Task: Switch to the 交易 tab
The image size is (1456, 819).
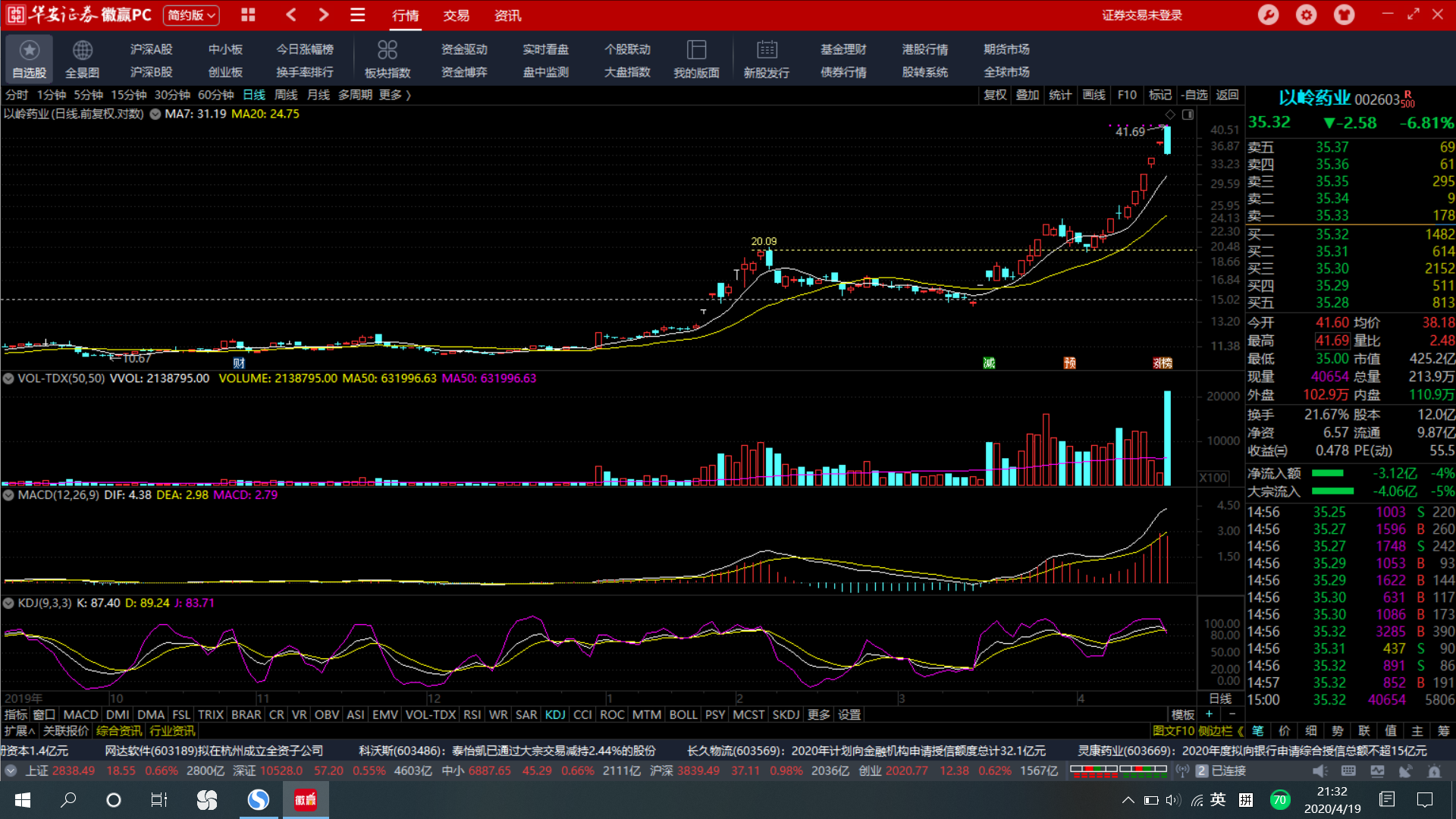Action: 456,15
